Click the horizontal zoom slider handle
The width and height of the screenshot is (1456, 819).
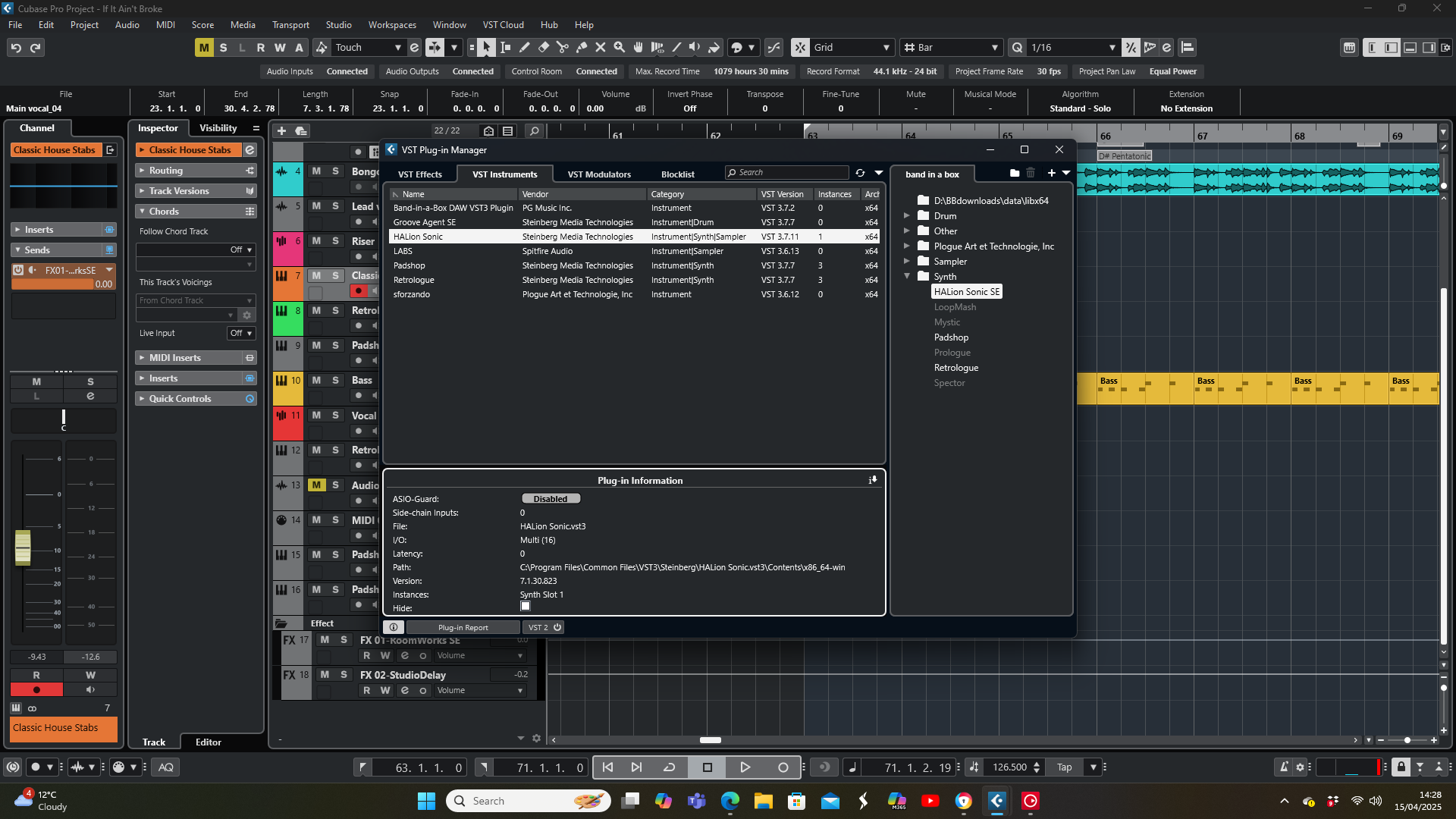click(1407, 740)
